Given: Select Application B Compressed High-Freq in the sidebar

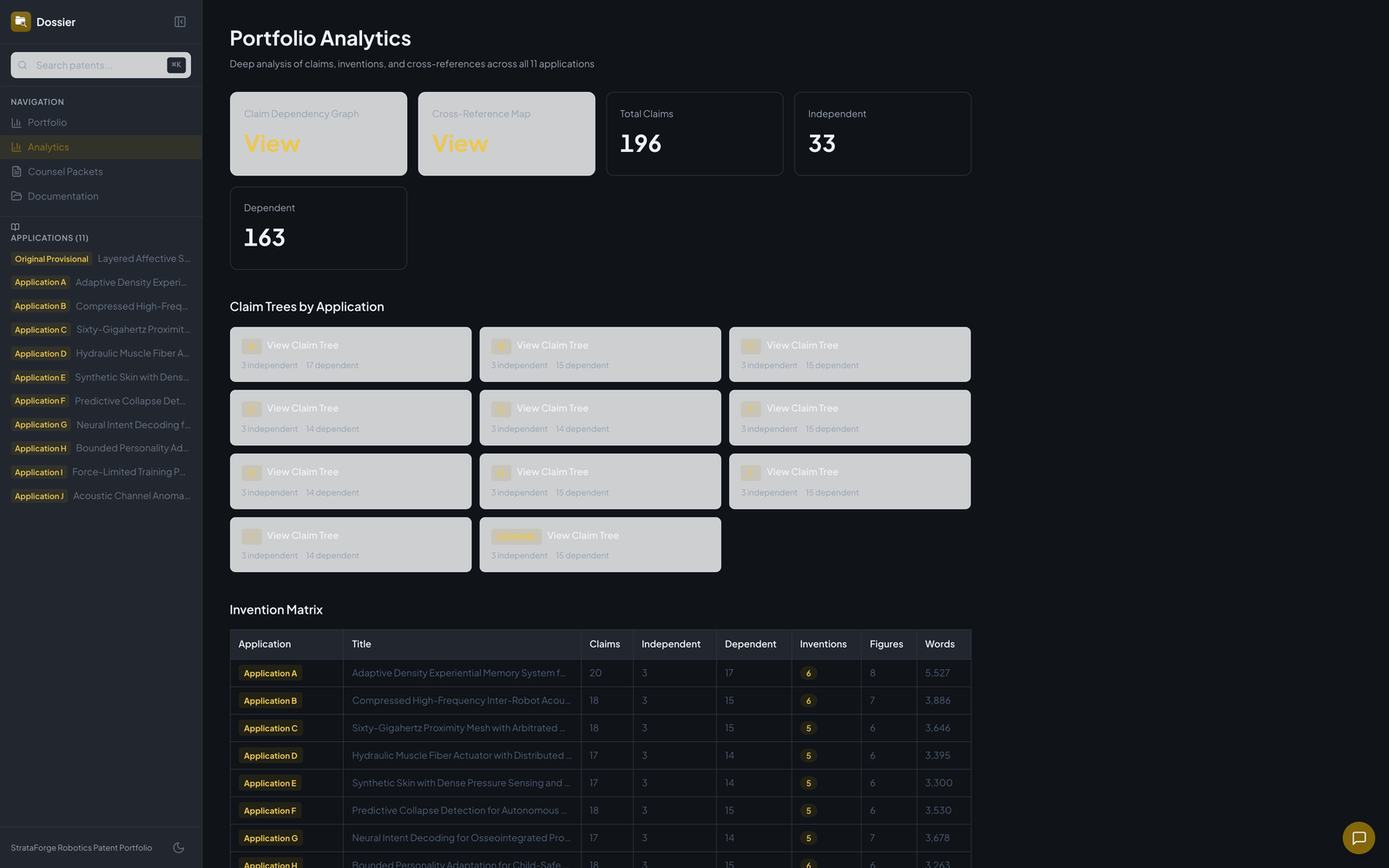Looking at the screenshot, I should pos(101,306).
